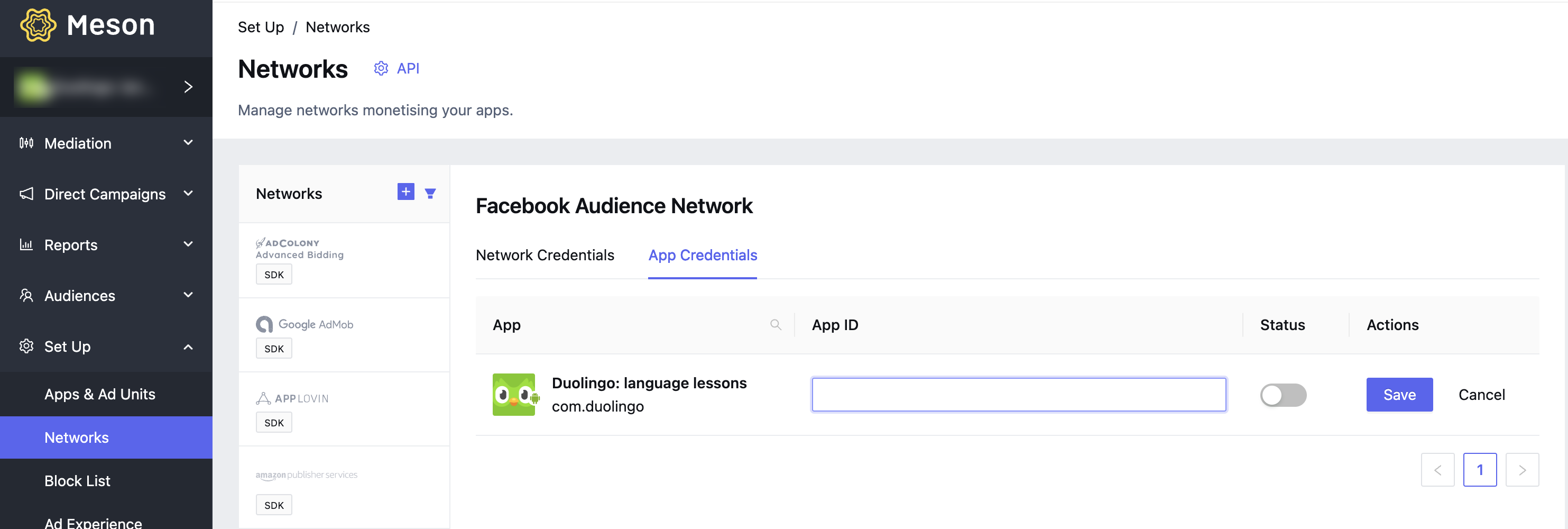This screenshot has height=529, width=1568.
Task: Open the networks filter funnel icon
Action: pos(430,194)
